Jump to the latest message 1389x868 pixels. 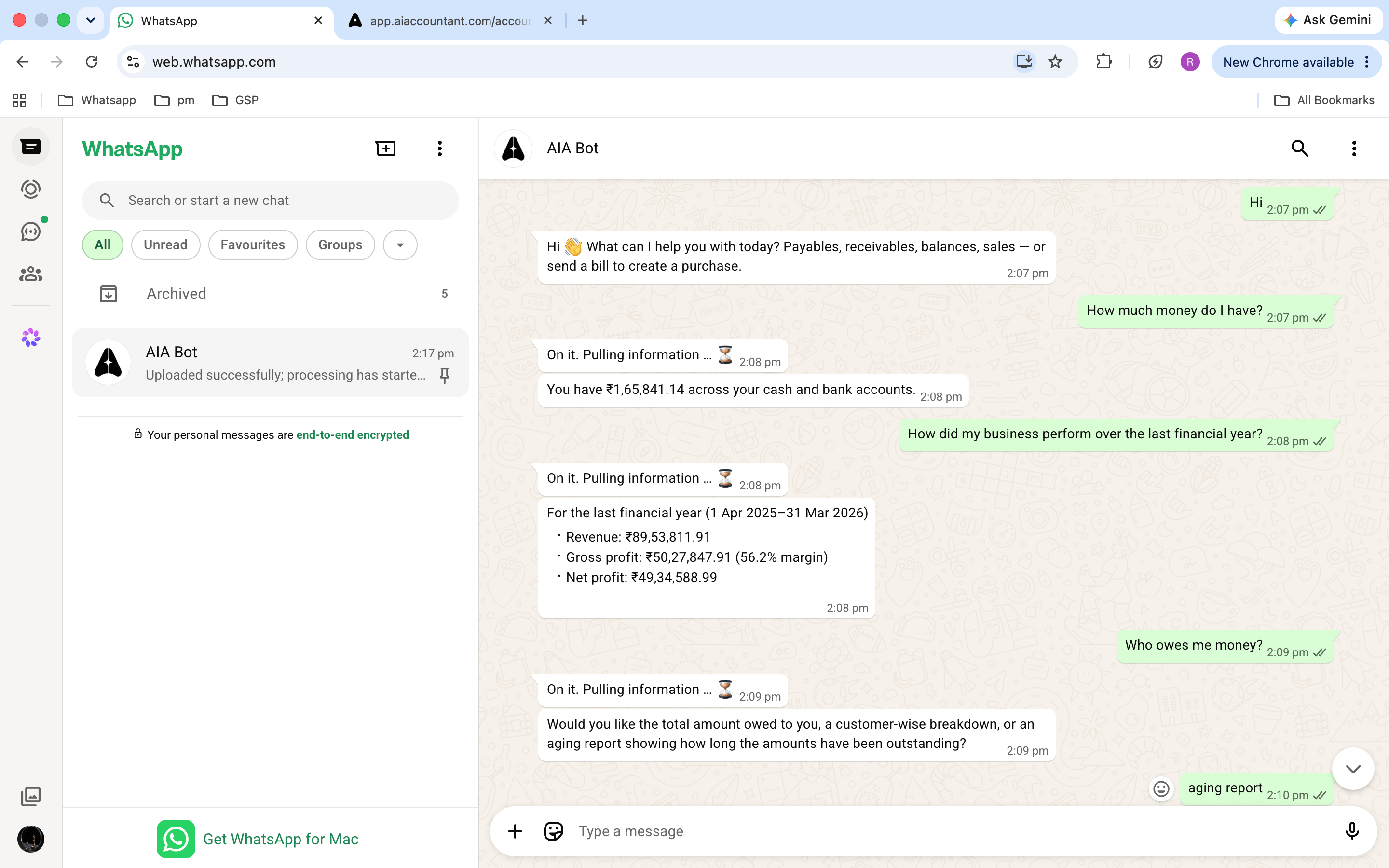pyautogui.click(x=1353, y=769)
